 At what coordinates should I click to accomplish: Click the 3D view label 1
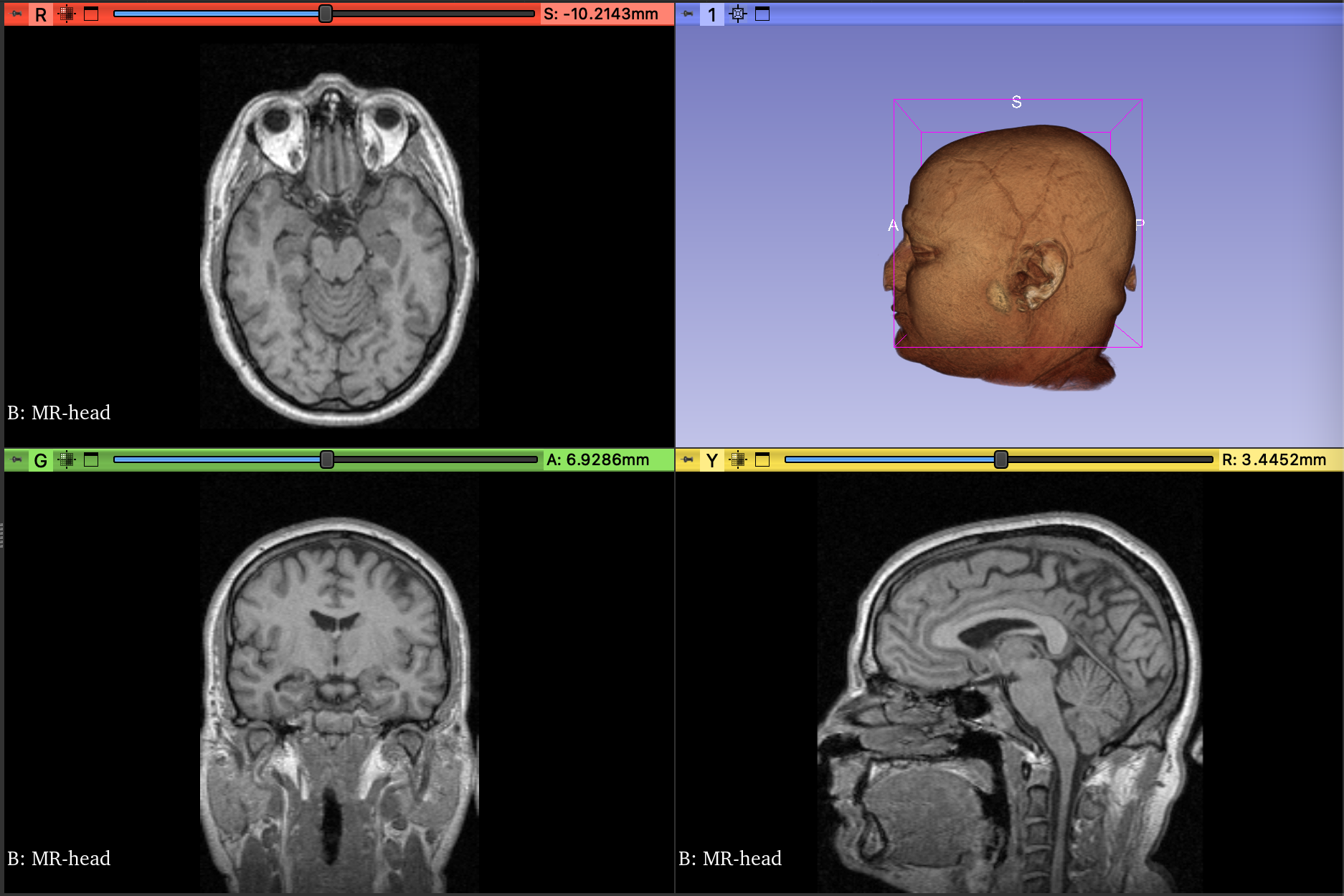[x=711, y=14]
